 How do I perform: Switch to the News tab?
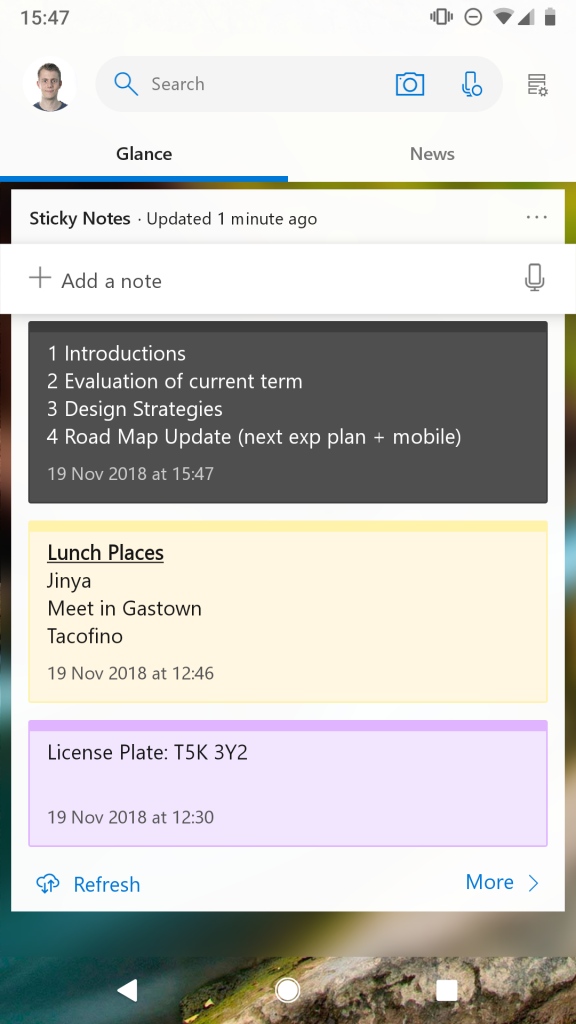click(x=432, y=154)
